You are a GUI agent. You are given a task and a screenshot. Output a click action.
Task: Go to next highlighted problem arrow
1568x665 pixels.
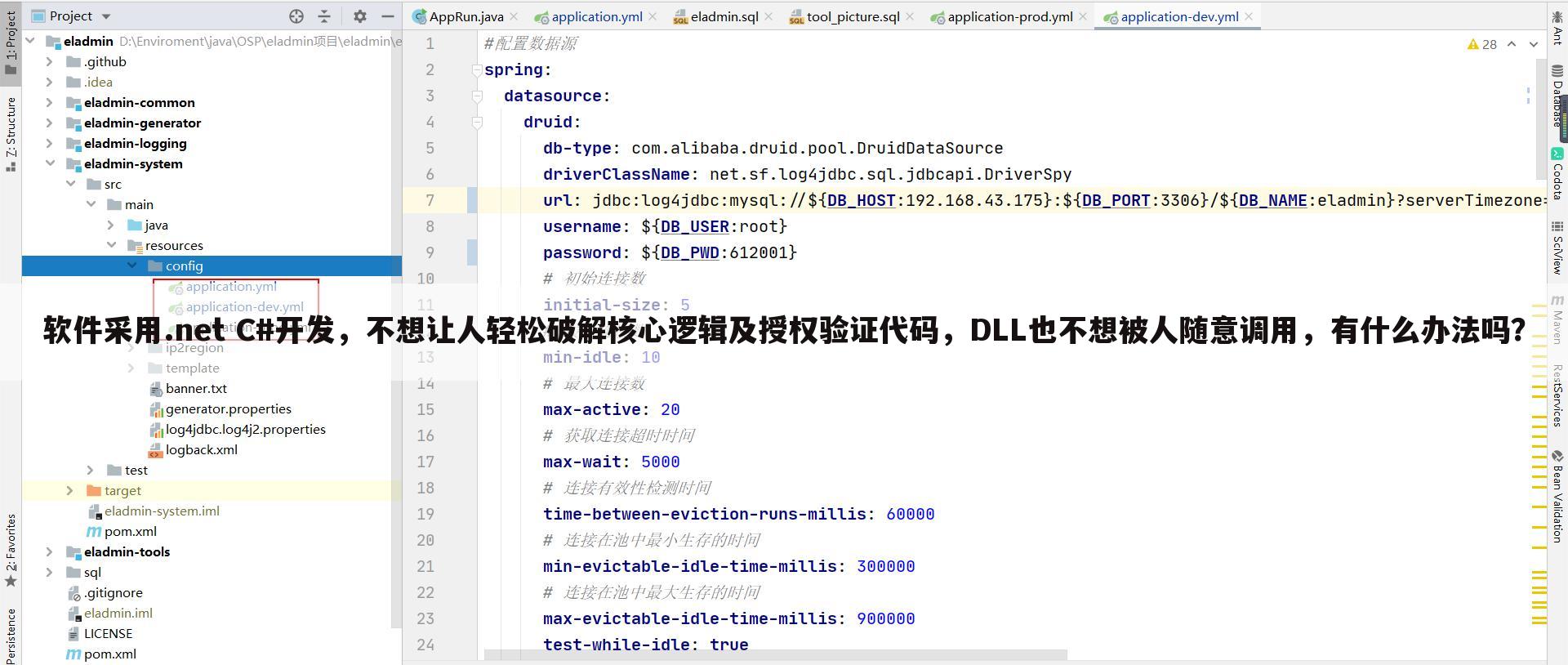(x=1534, y=44)
